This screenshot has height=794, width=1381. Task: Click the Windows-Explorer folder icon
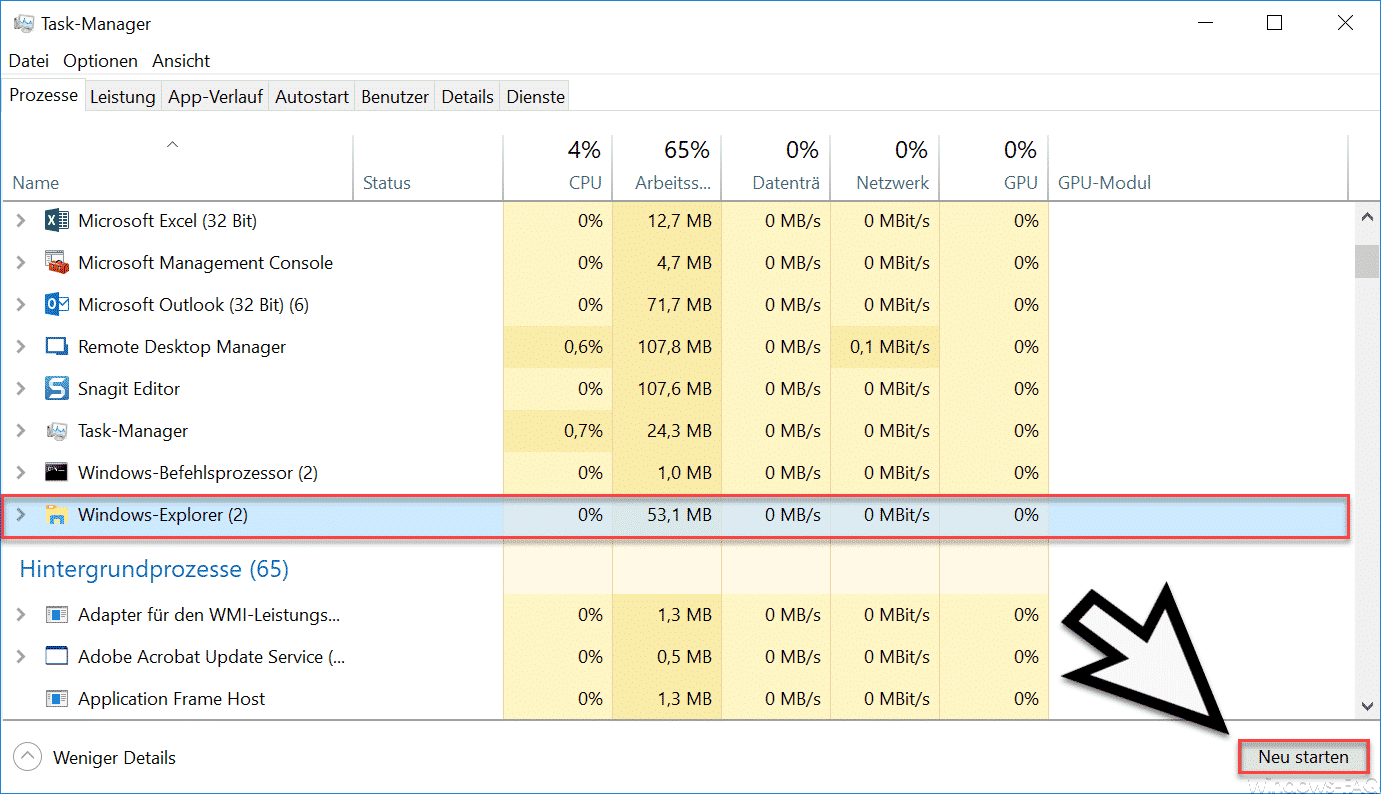tap(57, 515)
